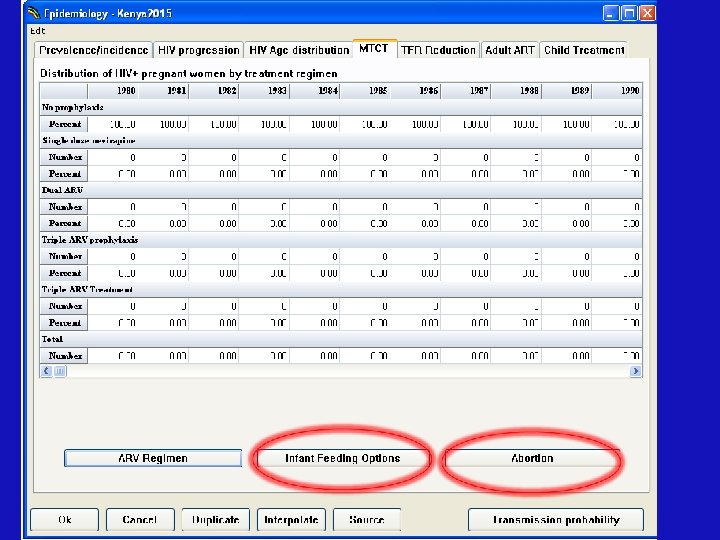Select the MTCT tab
The width and height of the screenshot is (720, 540).
[x=374, y=49]
